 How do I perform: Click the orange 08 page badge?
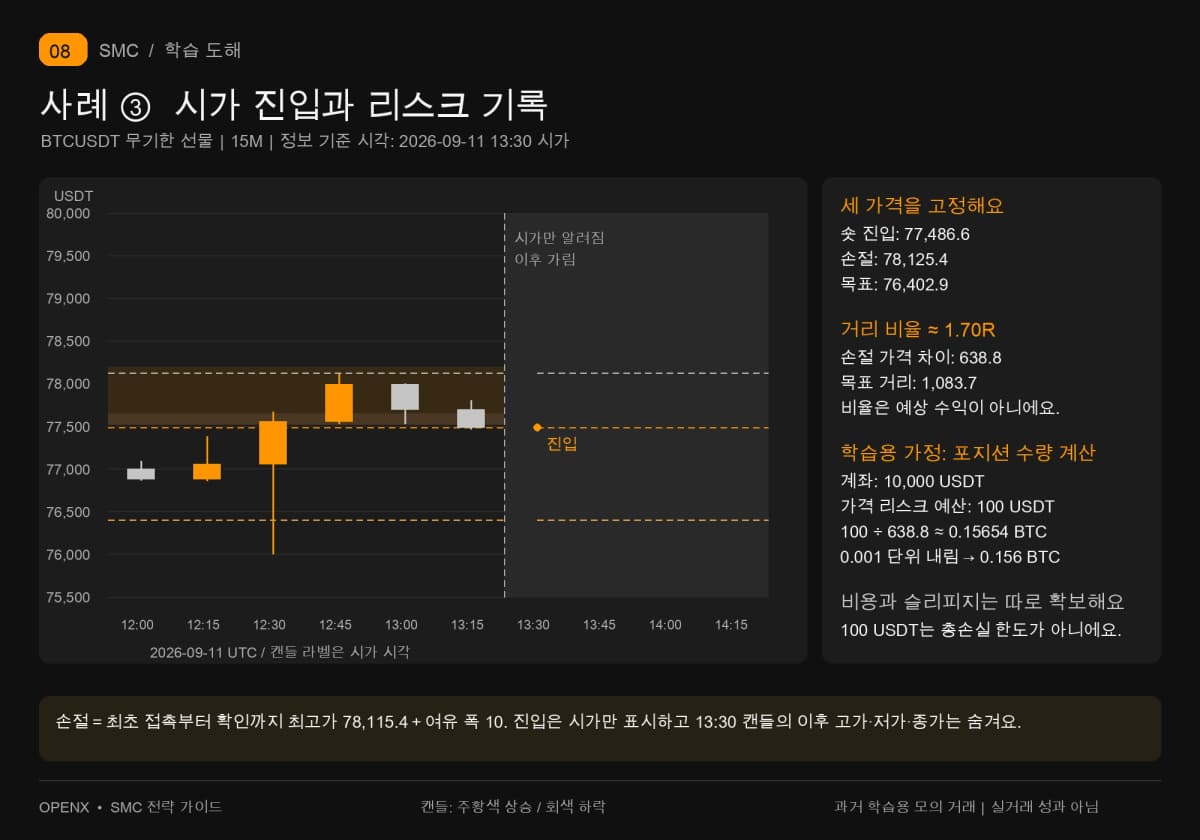point(63,50)
